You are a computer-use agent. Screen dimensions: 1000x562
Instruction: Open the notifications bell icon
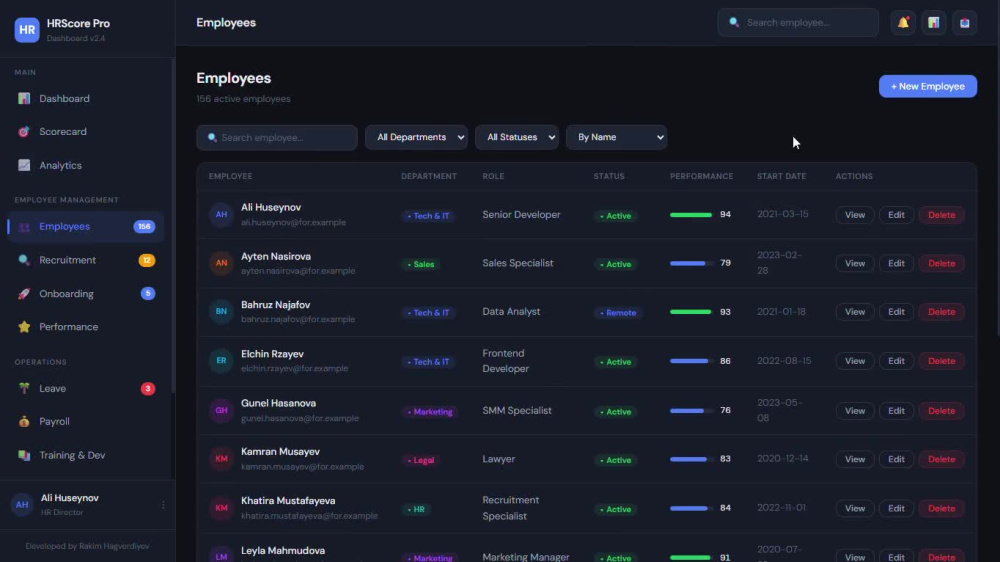click(x=903, y=23)
